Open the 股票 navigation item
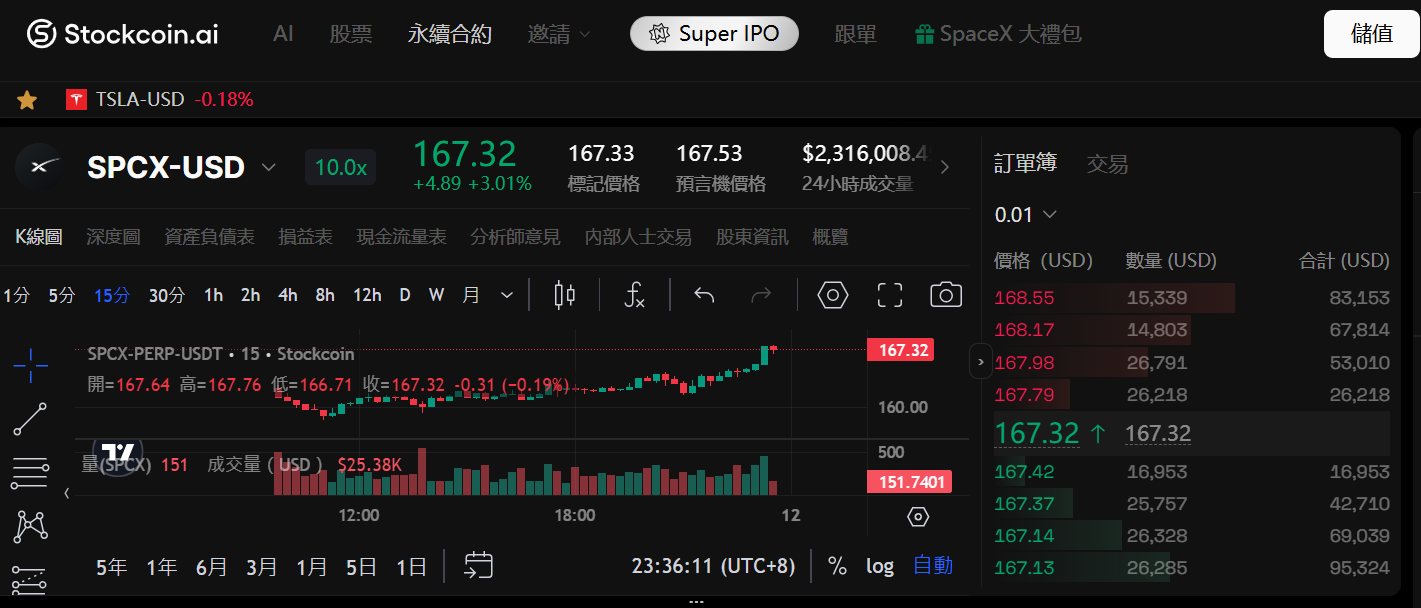This screenshot has height=608, width=1421. pos(351,34)
